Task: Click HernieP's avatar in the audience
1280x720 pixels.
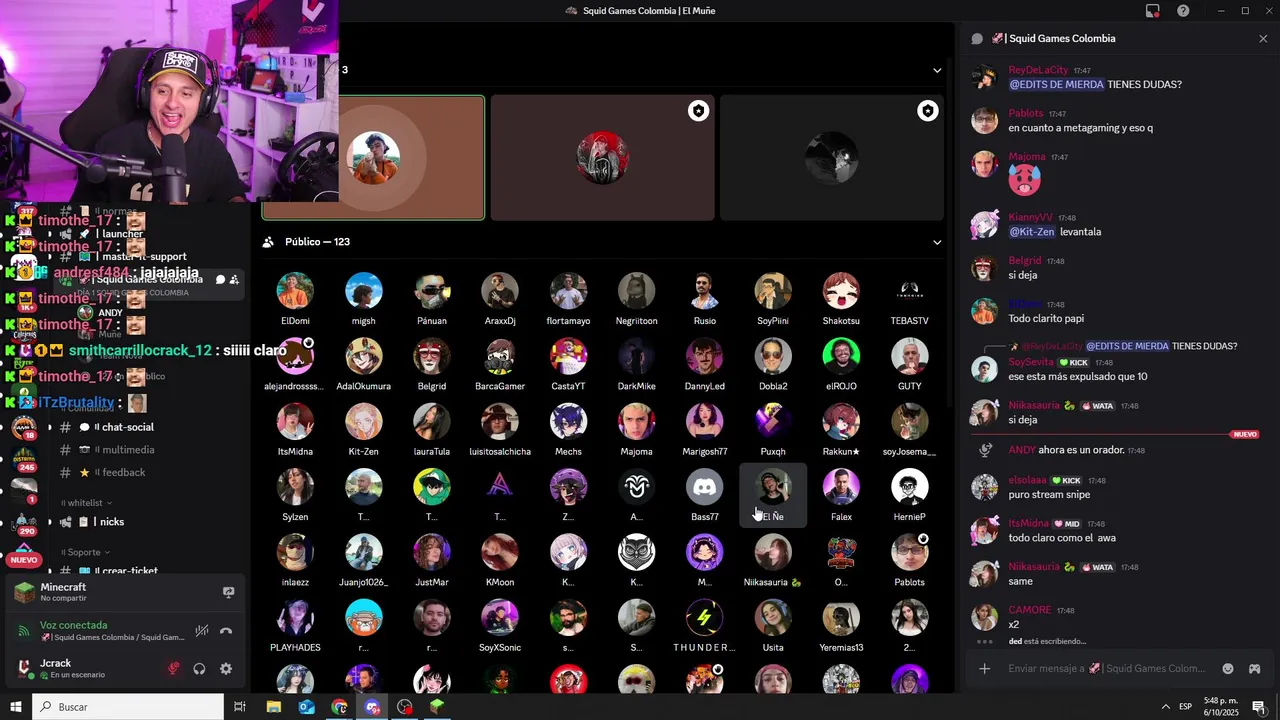Action: [910, 487]
